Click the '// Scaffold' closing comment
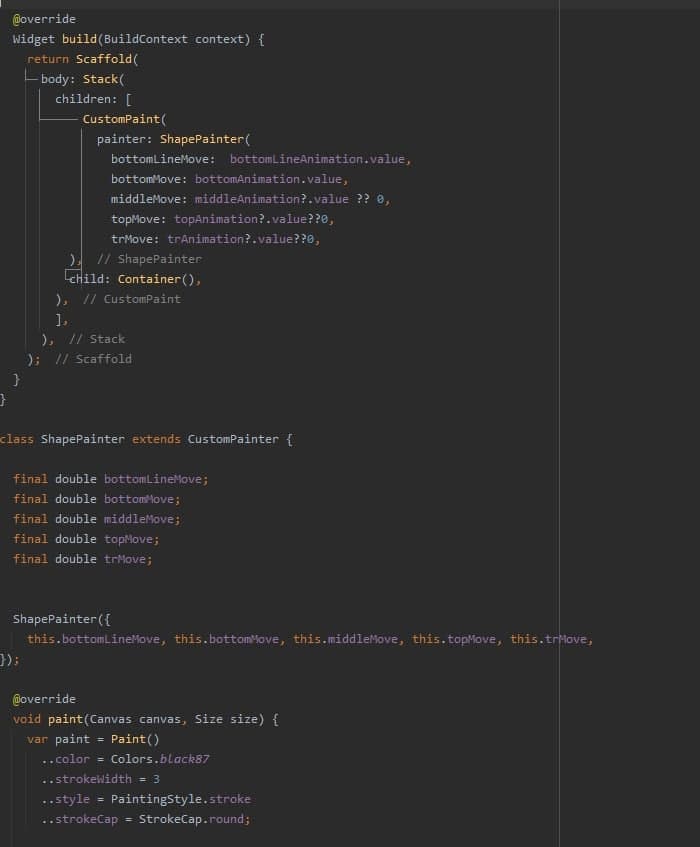700x847 pixels. coord(93,359)
